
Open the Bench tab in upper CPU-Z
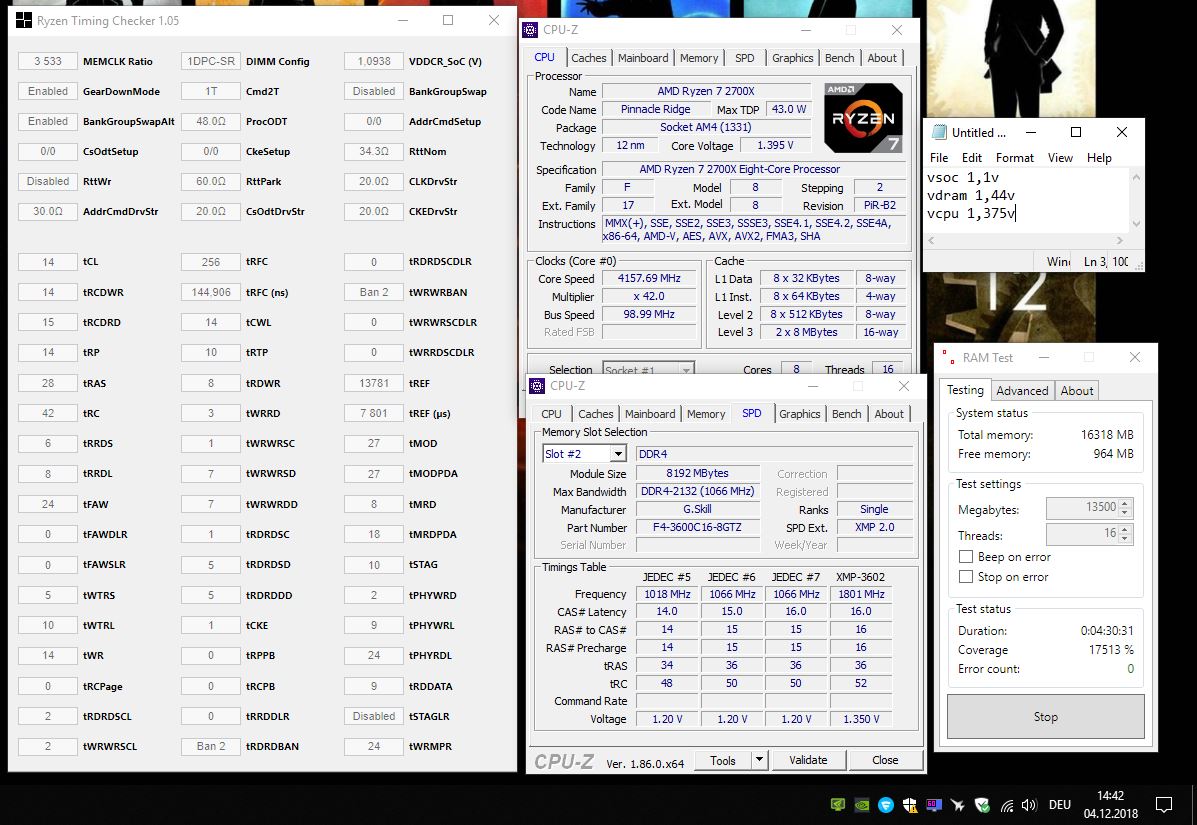pyautogui.click(x=839, y=58)
